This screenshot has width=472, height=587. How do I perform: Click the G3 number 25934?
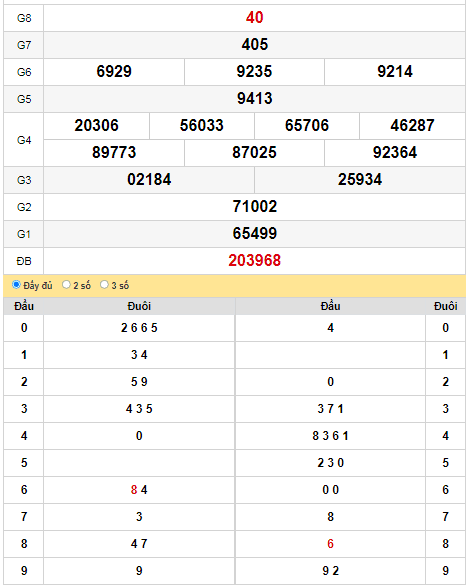coord(360,179)
